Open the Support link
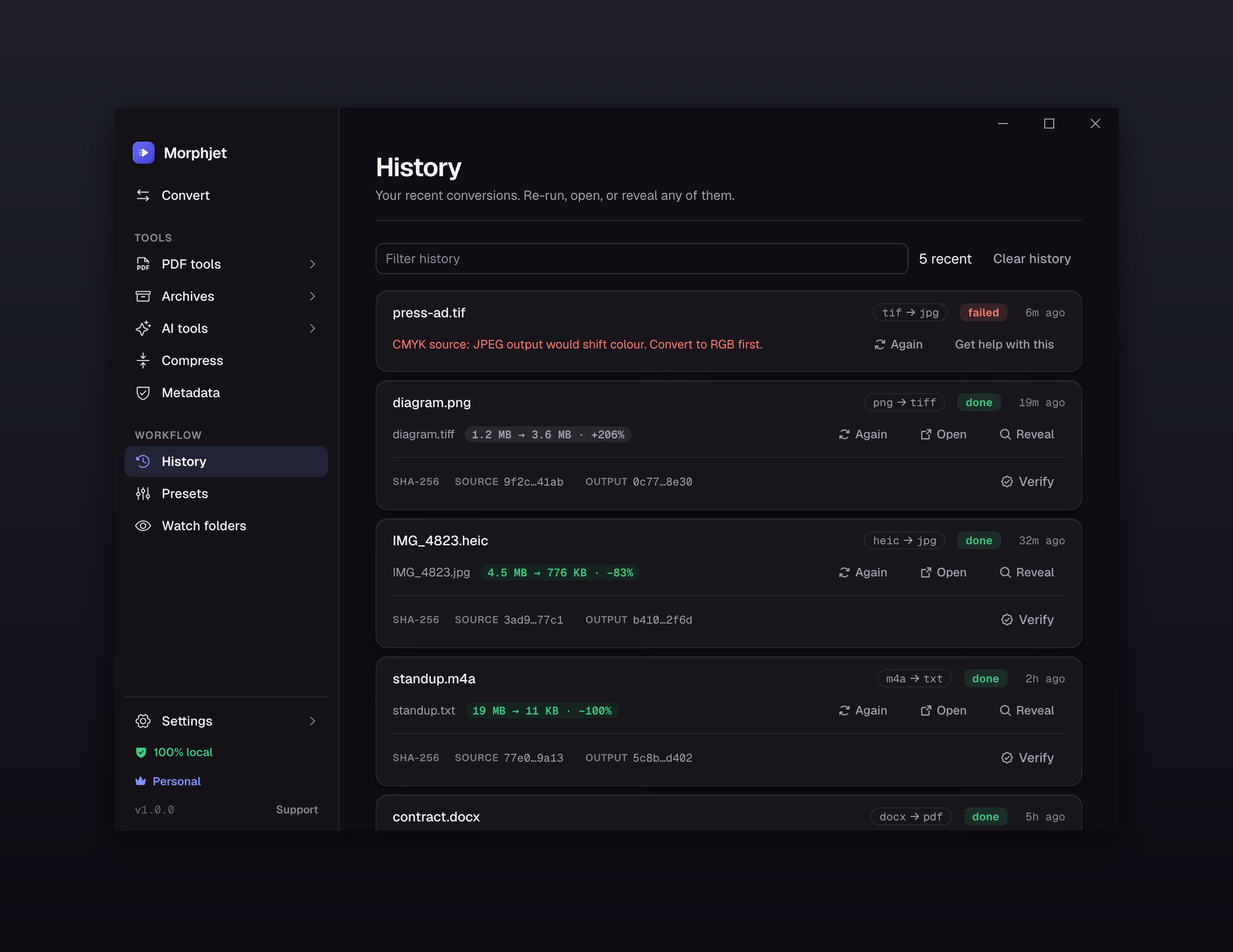 pyautogui.click(x=297, y=809)
